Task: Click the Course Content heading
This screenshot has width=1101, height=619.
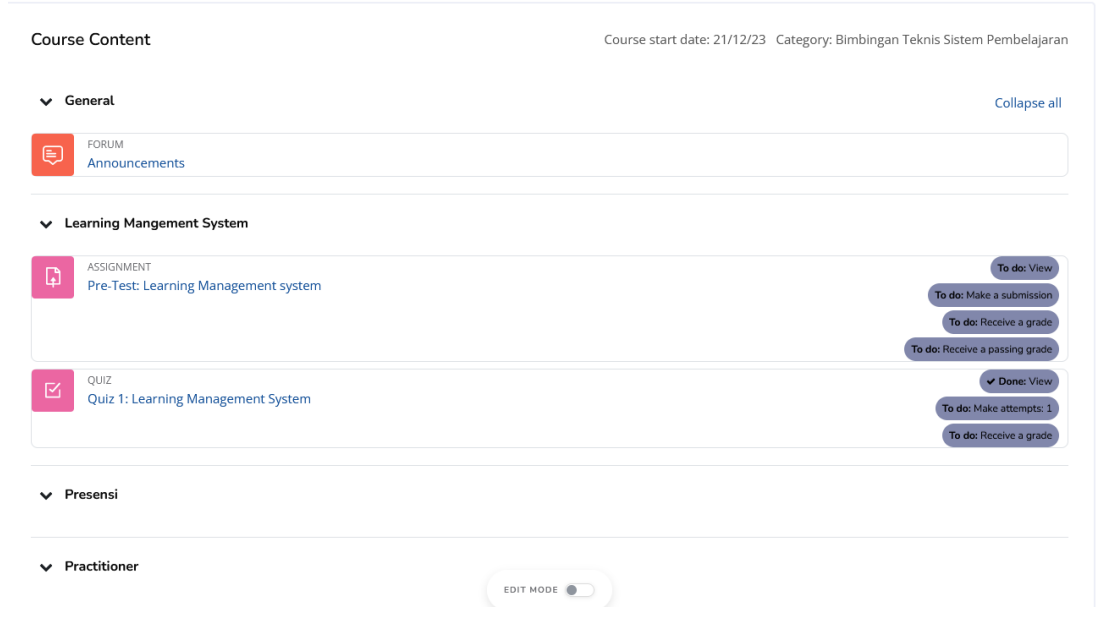Action: [91, 40]
